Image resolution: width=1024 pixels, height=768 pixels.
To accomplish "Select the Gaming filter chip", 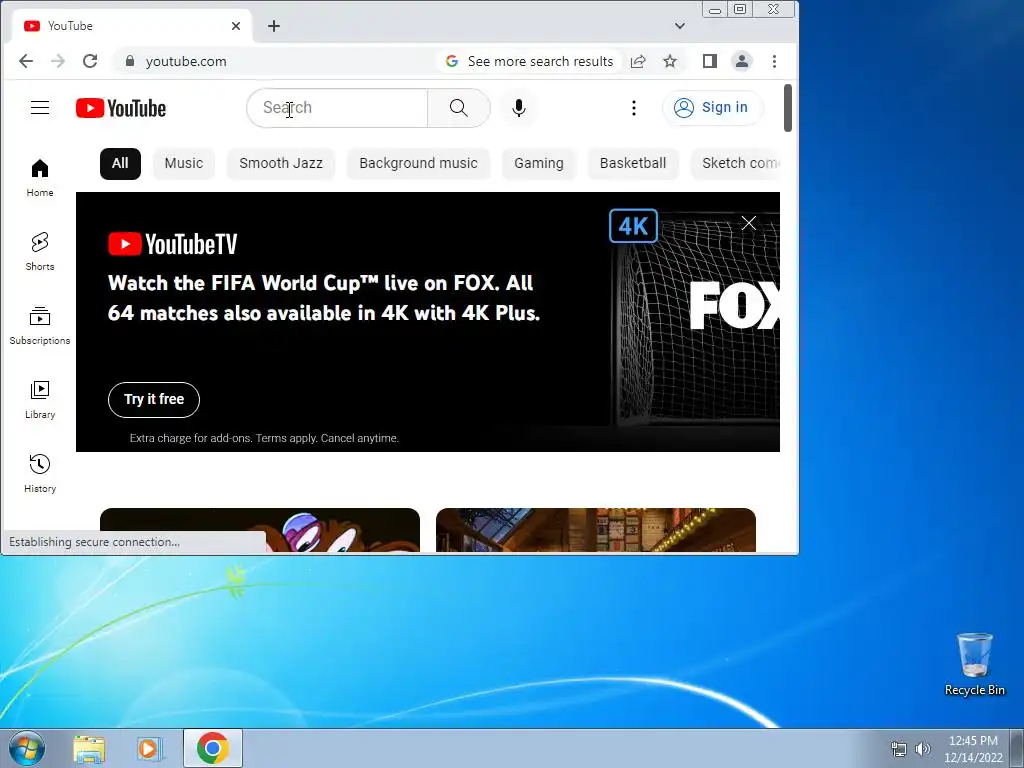I will coord(539,163).
